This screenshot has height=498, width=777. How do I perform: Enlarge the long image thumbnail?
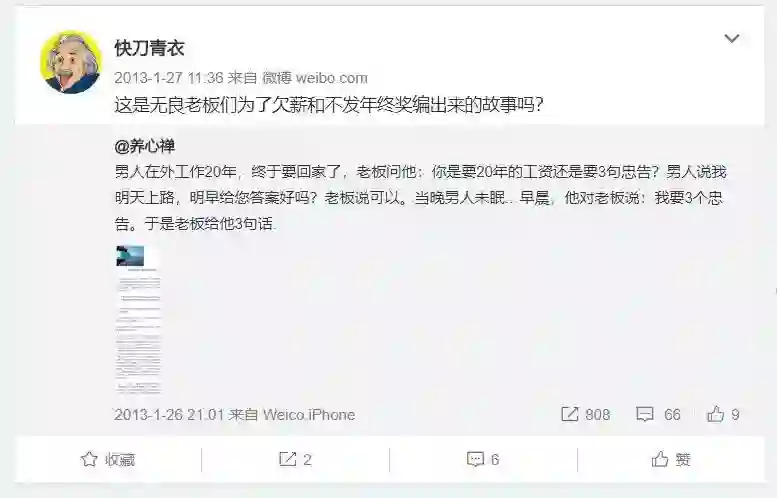pyautogui.click(x=138, y=319)
